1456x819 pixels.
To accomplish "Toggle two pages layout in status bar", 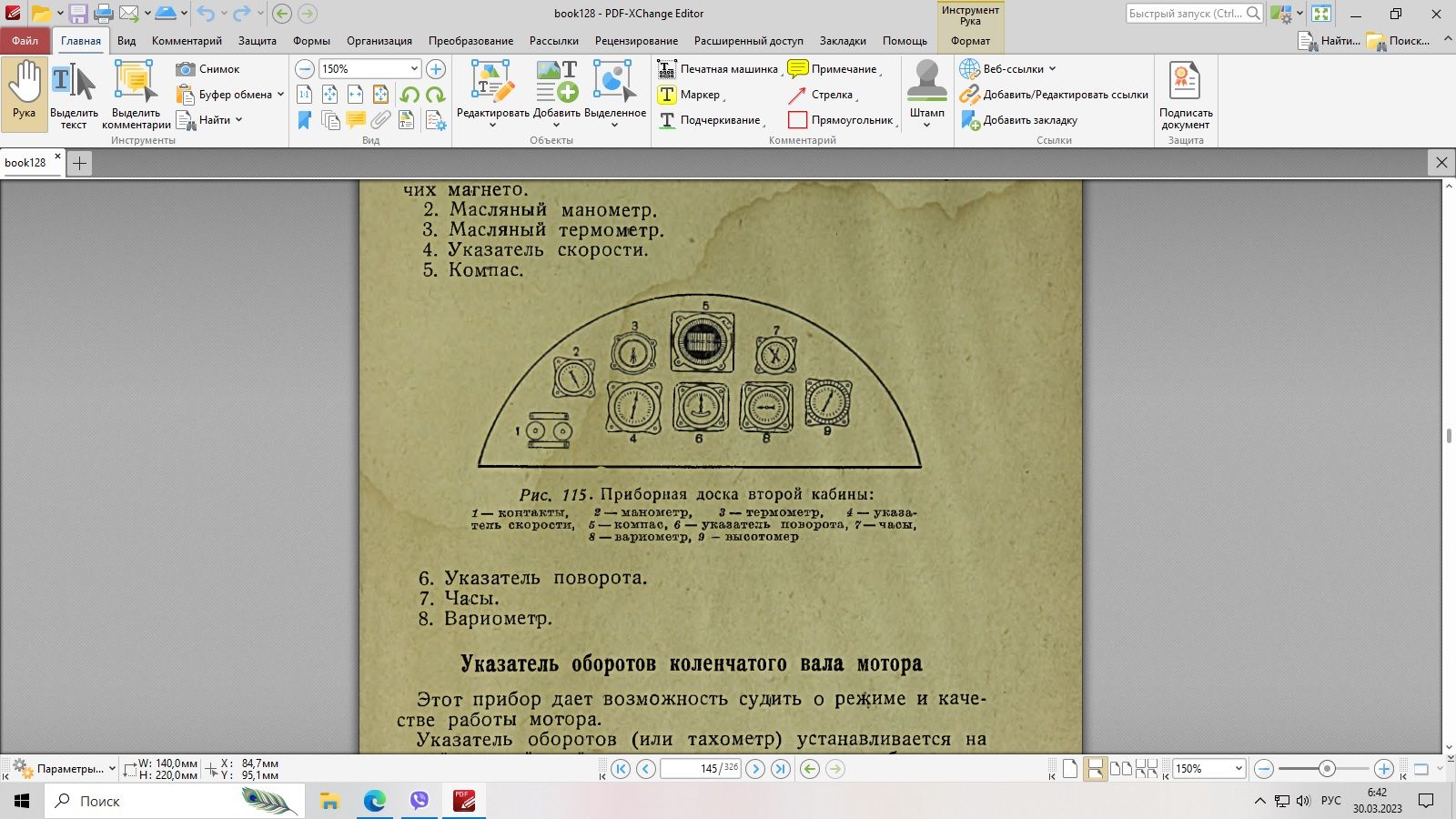I will (1121, 769).
